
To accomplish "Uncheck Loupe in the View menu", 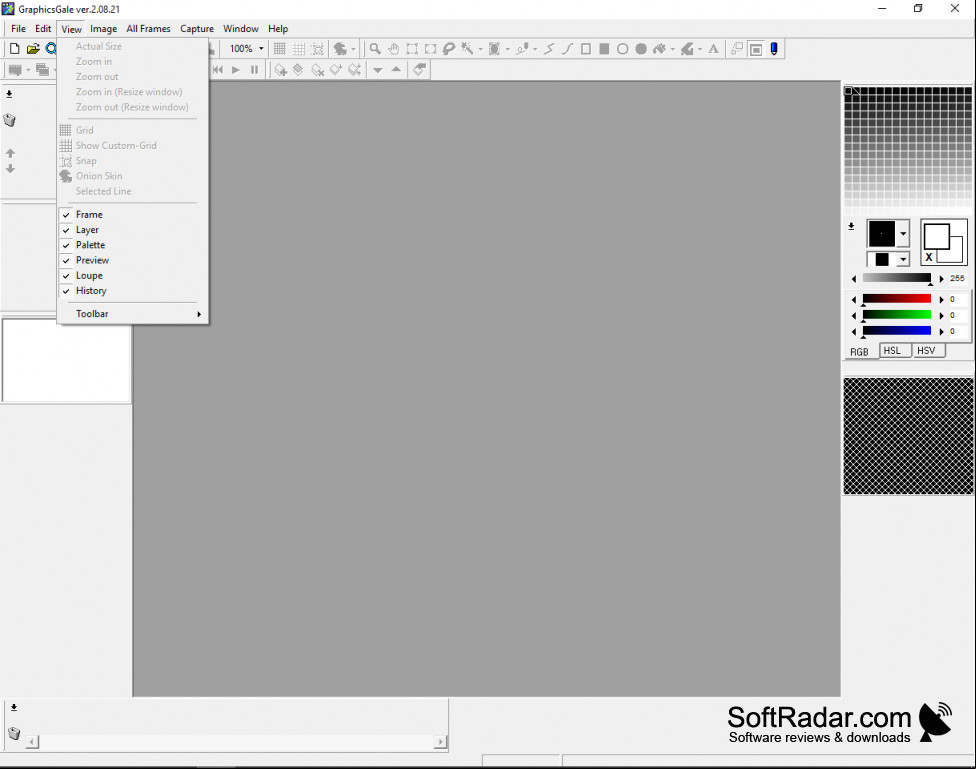I will click(133, 275).
